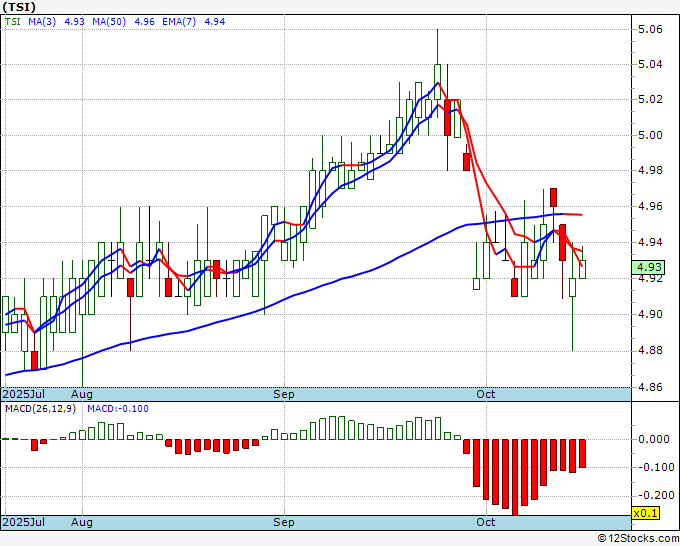The width and height of the screenshot is (680, 546).
Task: Click the MACD(26,12,9) indicator label
Action: (x=40, y=409)
